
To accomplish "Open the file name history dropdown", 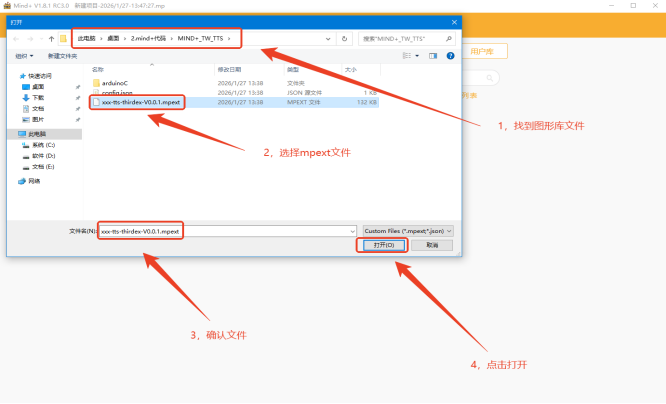I will click(353, 231).
